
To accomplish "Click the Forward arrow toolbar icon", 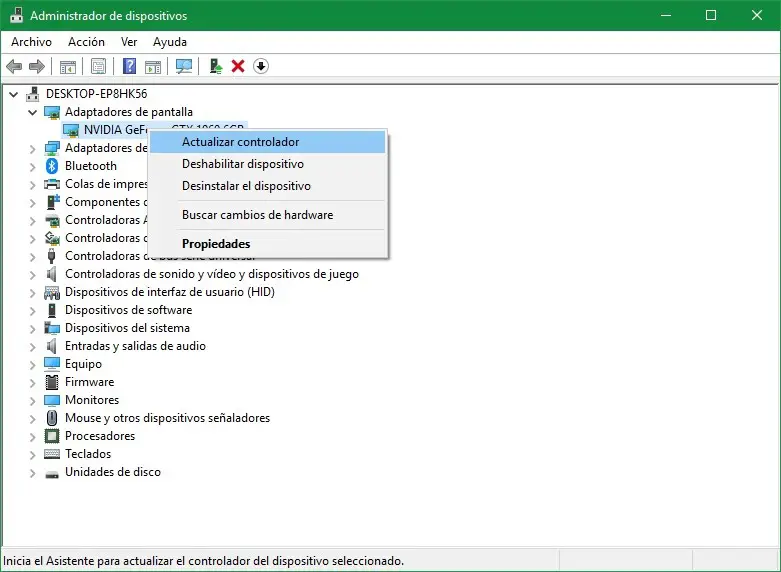I will click(37, 66).
